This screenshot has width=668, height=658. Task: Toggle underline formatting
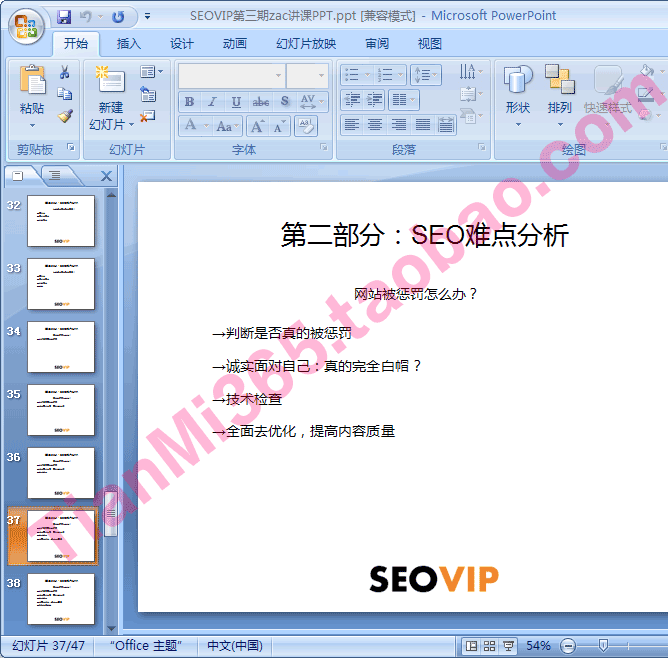pos(236,102)
